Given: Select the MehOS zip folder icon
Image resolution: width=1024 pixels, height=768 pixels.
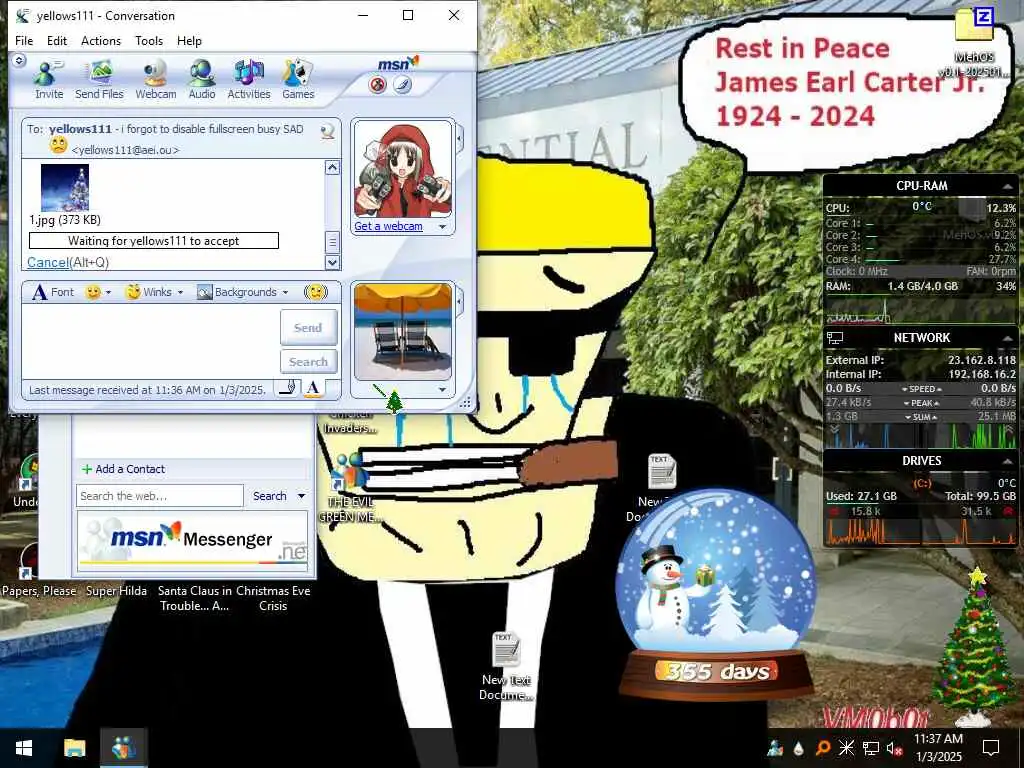Looking at the screenshot, I should click(974, 42).
